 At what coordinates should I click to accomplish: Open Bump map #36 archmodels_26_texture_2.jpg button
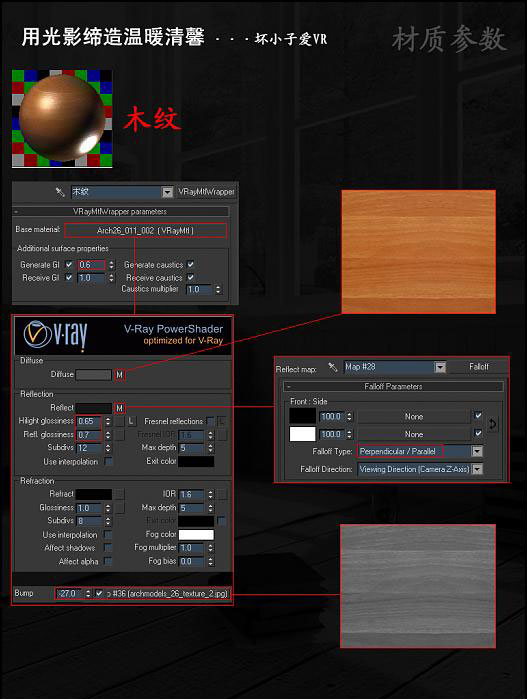[168, 594]
